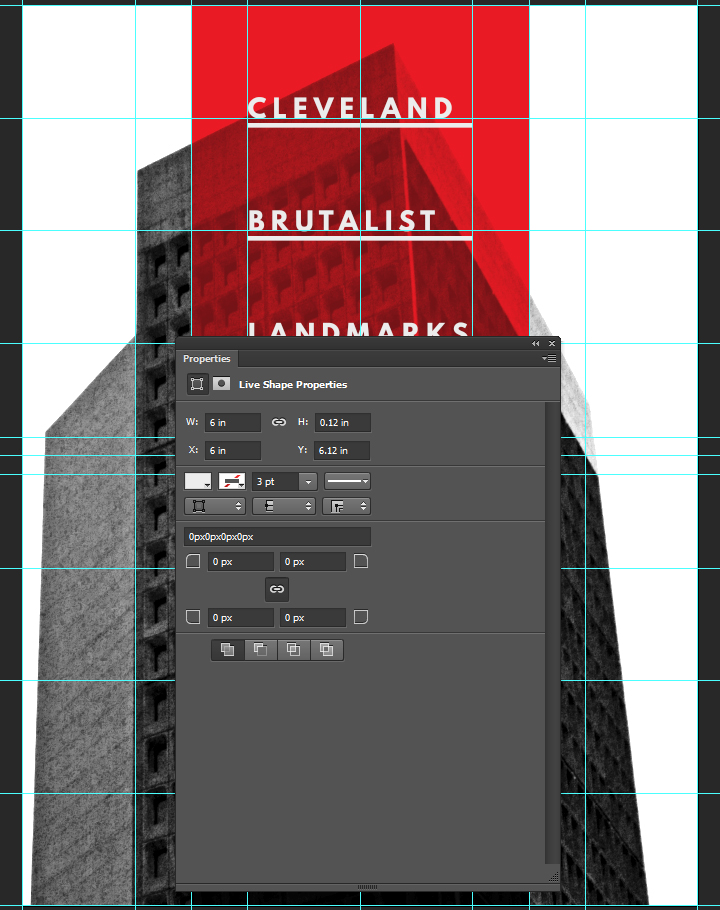Select the Intersect Shape Areas icon
720x910 pixels.
294,650
